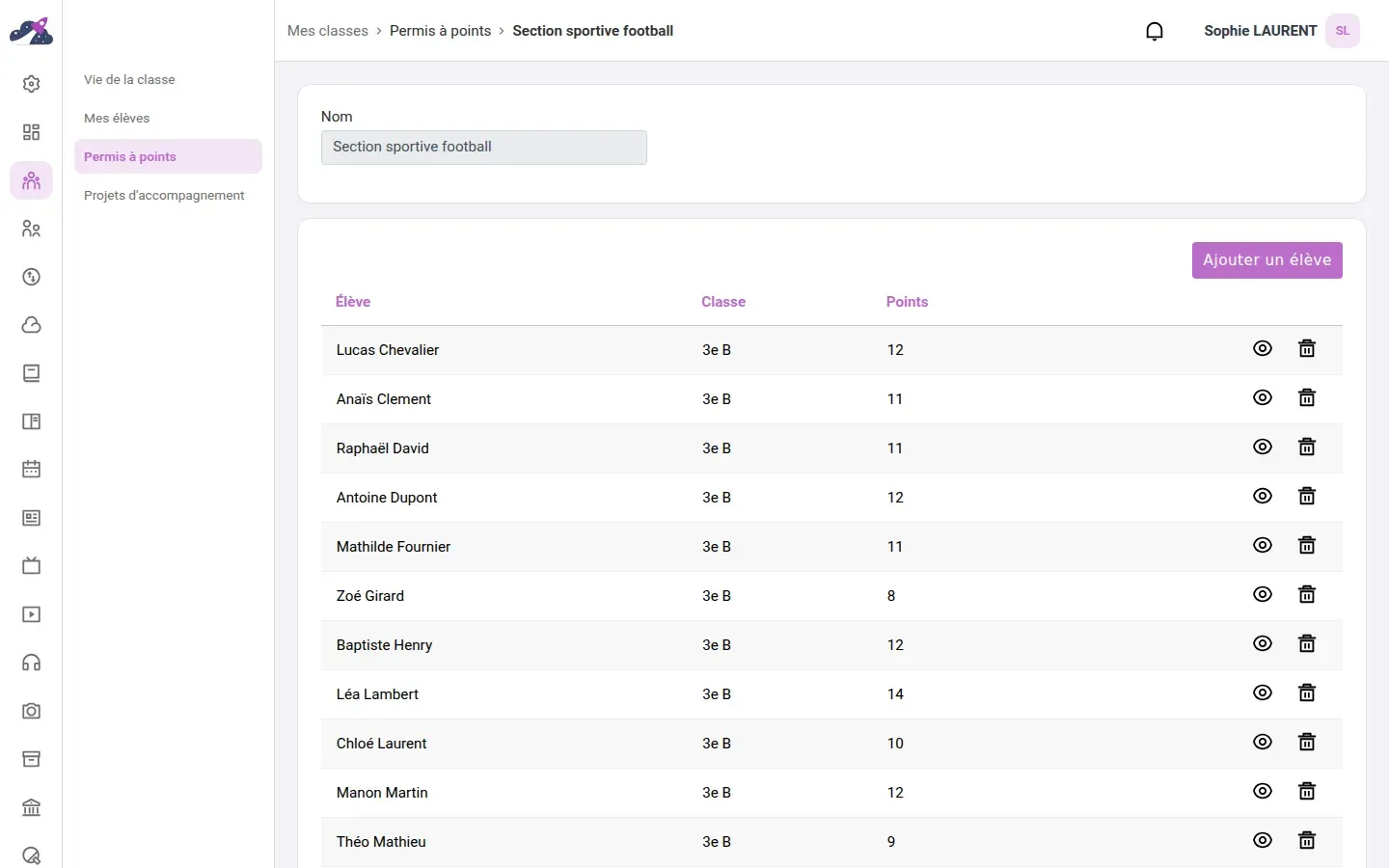Select Vie de la classe
The height and width of the screenshot is (868, 1389).
[x=129, y=79]
